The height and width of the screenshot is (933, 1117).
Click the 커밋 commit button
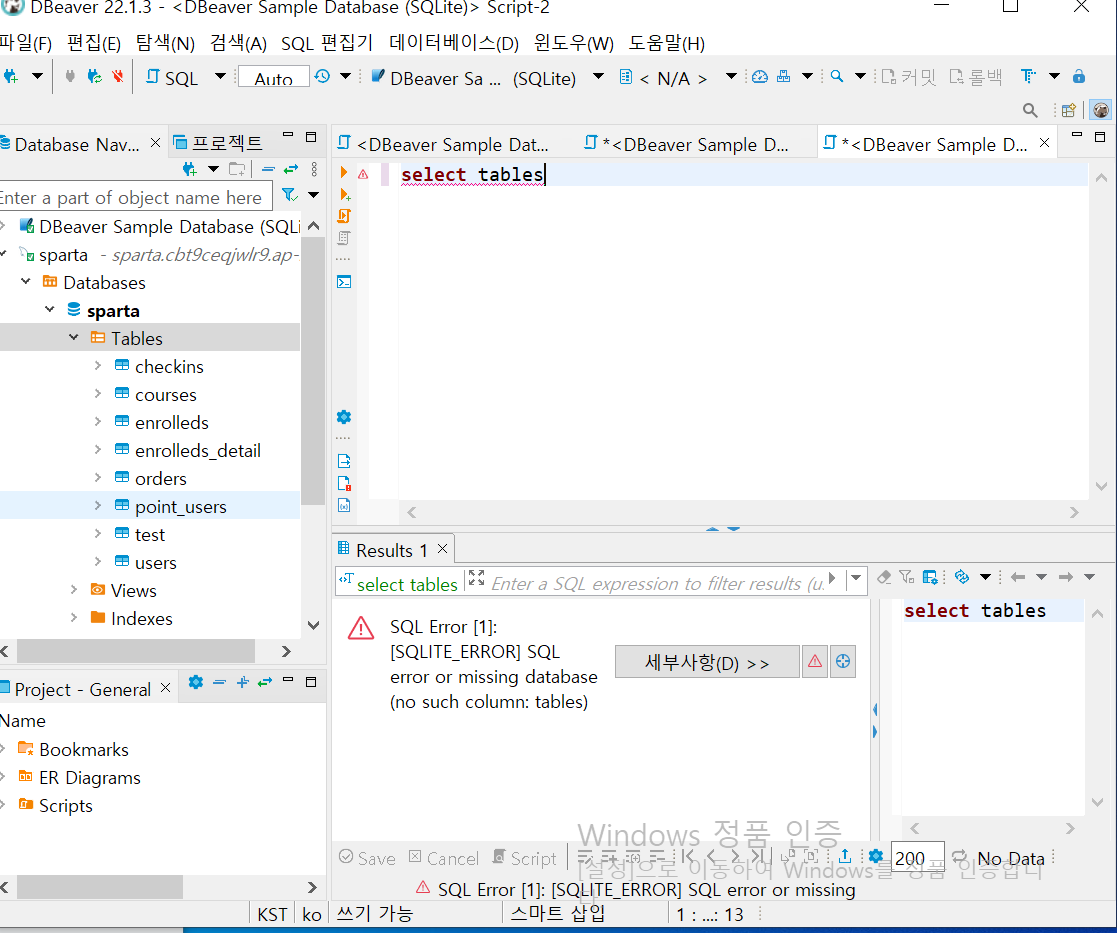point(909,77)
